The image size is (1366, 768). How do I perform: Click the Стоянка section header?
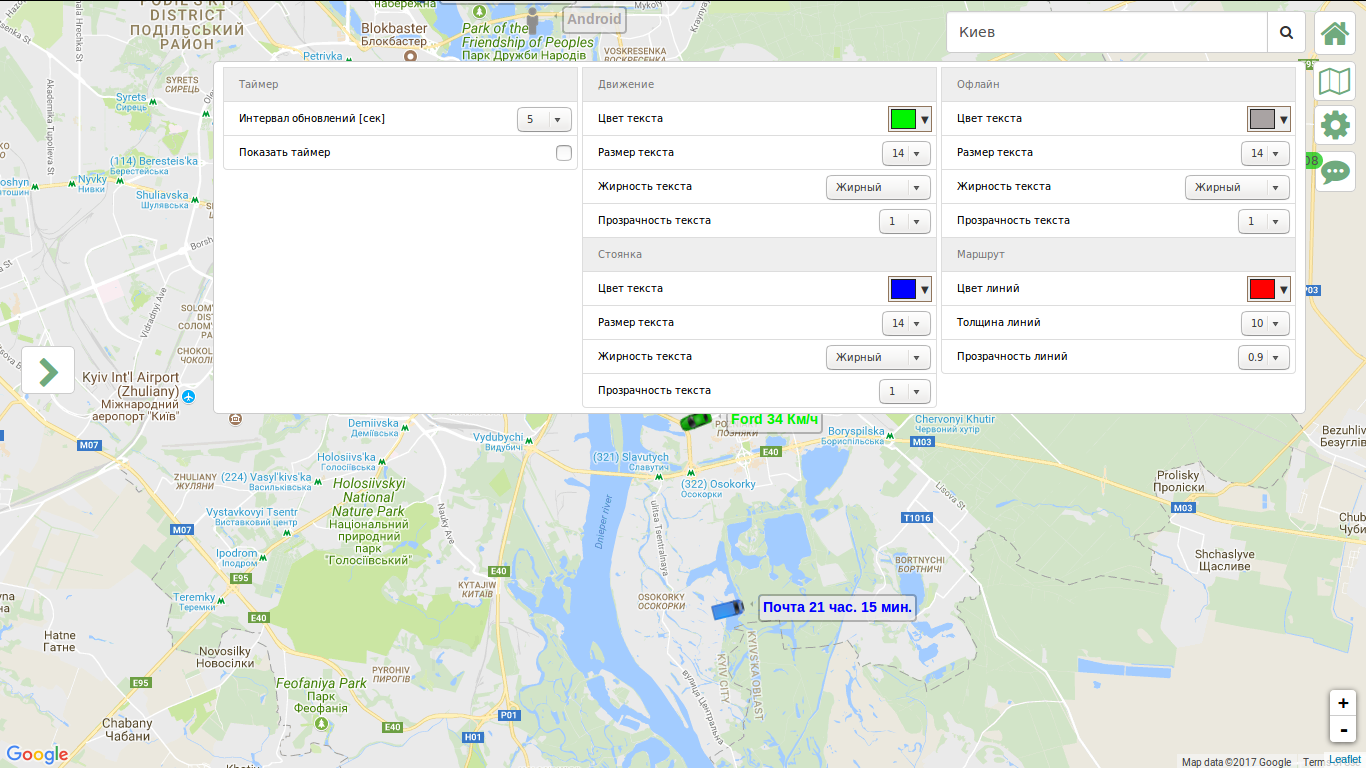pos(759,255)
